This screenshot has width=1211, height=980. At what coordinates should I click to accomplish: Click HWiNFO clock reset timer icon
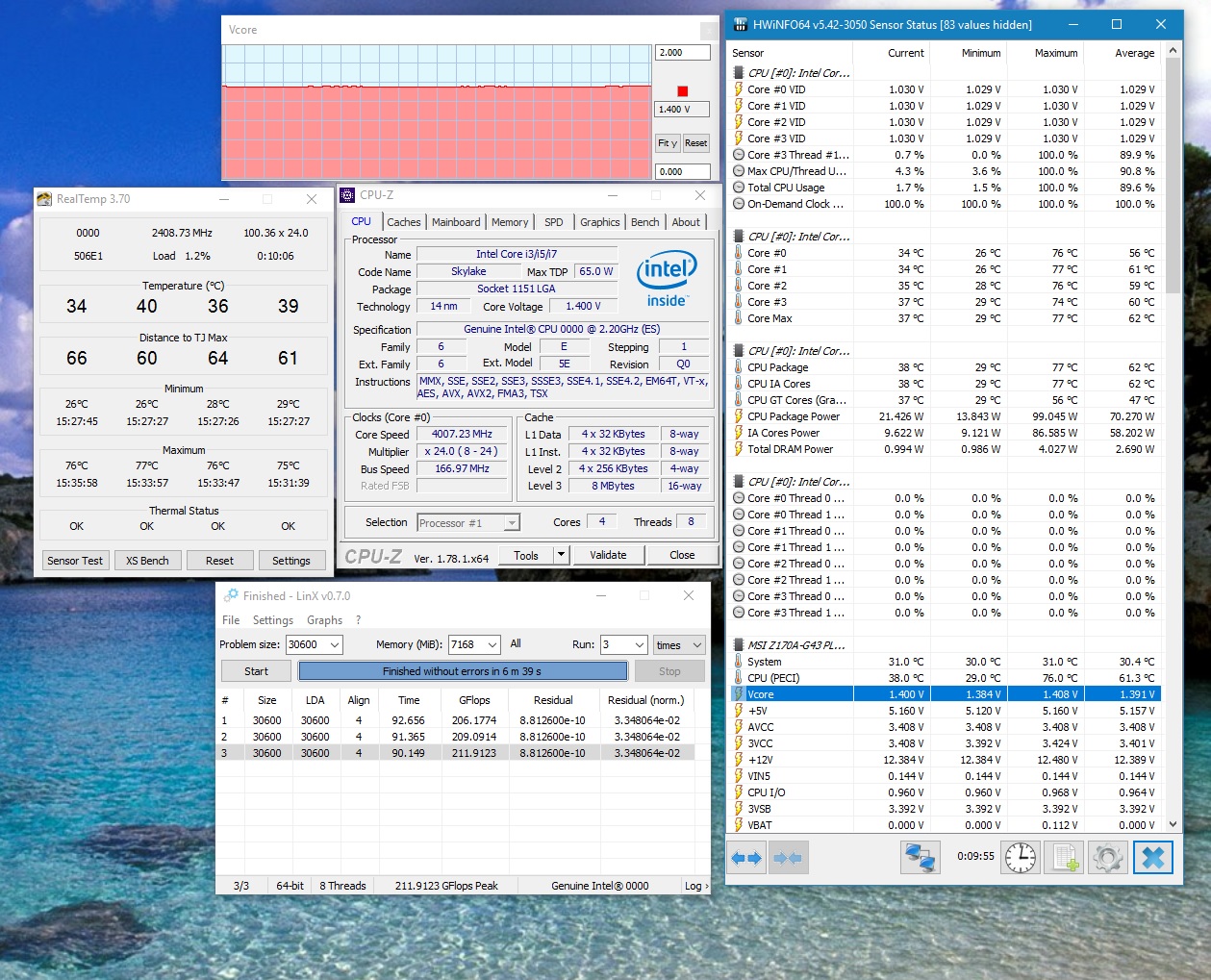(x=1021, y=857)
